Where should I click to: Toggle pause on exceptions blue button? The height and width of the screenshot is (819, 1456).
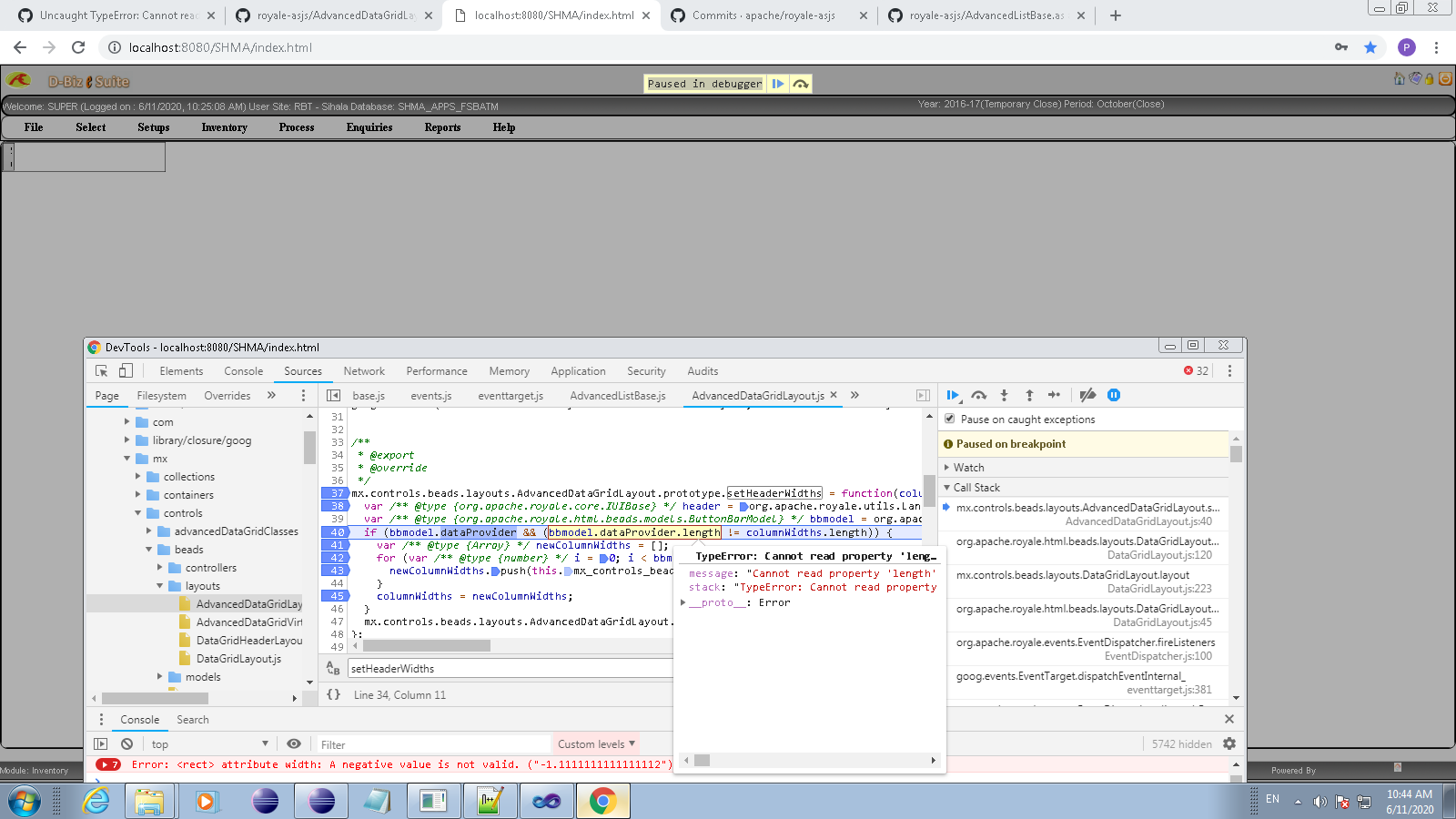[1114, 395]
